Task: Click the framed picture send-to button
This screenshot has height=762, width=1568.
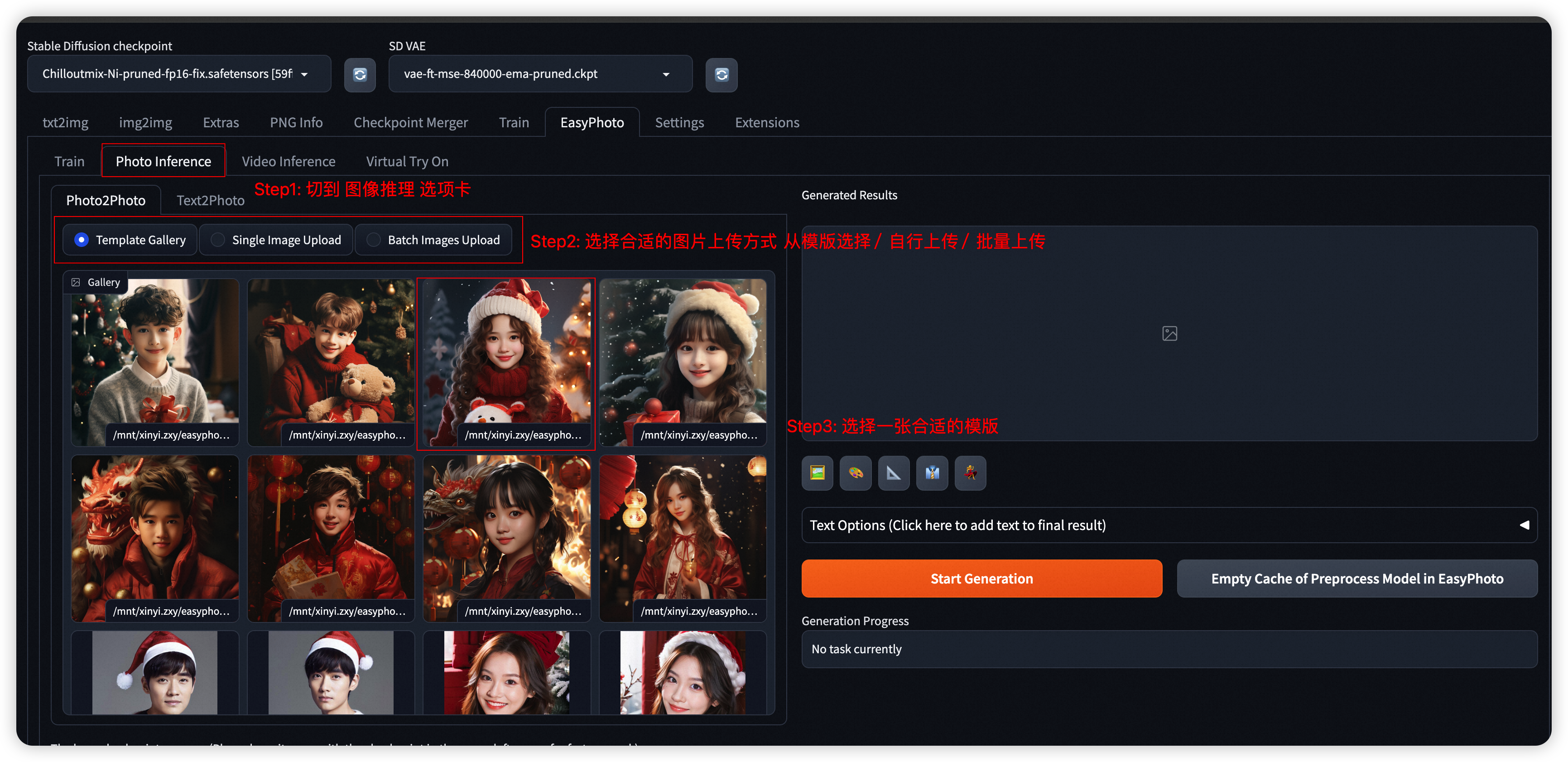Action: 817,473
